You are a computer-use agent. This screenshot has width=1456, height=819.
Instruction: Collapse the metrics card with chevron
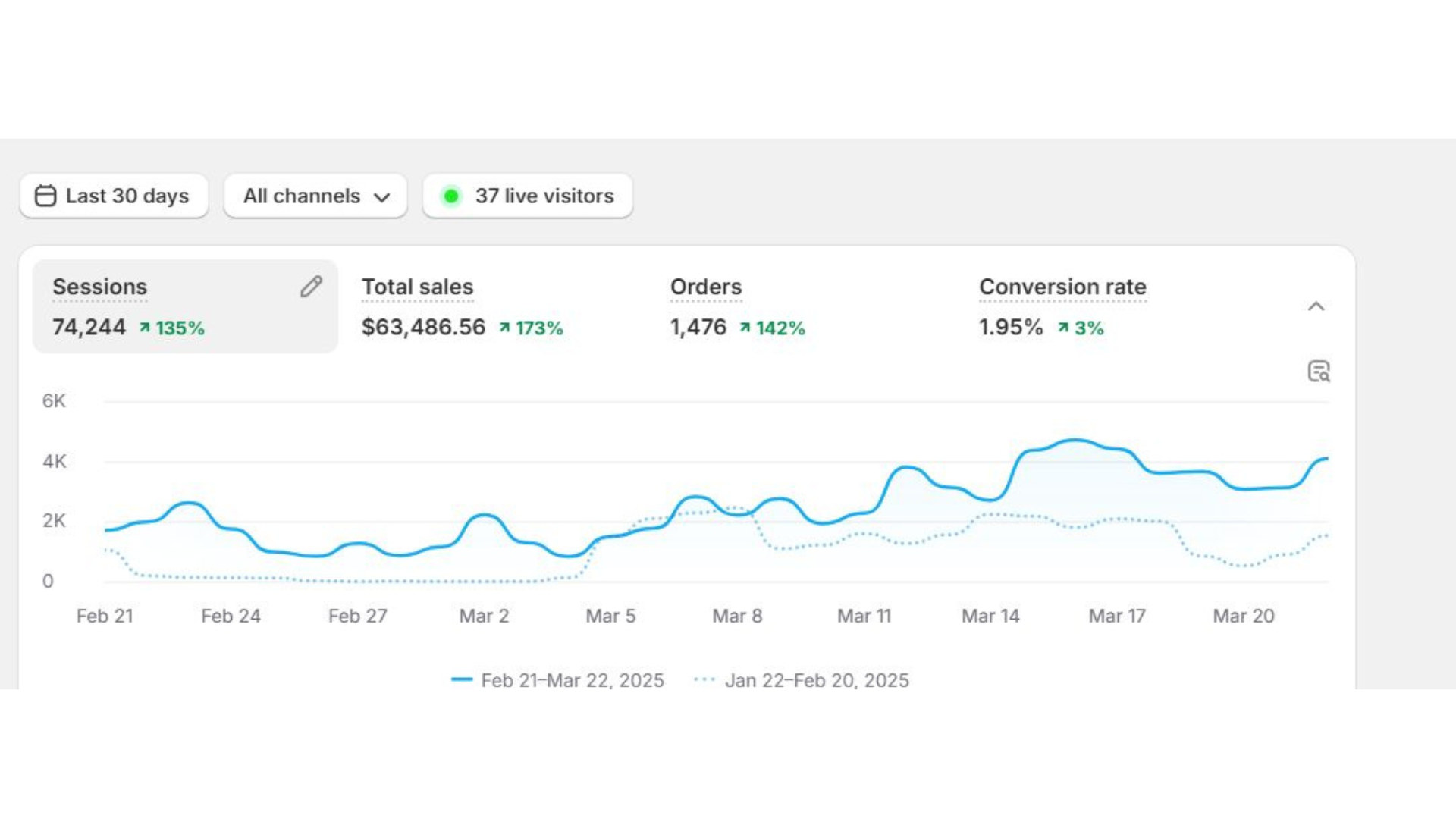click(1316, 306)
